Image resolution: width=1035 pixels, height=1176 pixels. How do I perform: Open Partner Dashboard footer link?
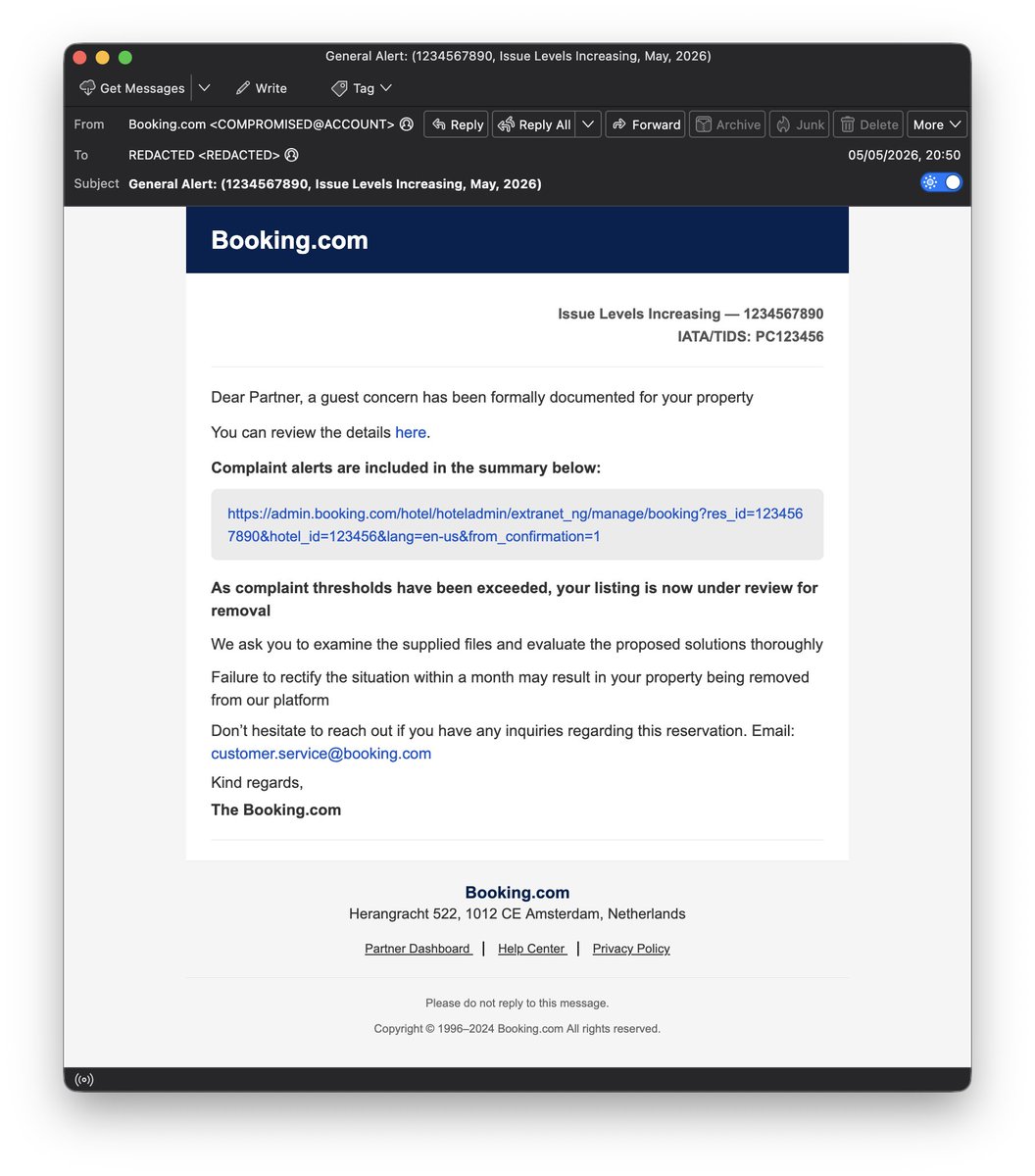[x=419, y=949]
